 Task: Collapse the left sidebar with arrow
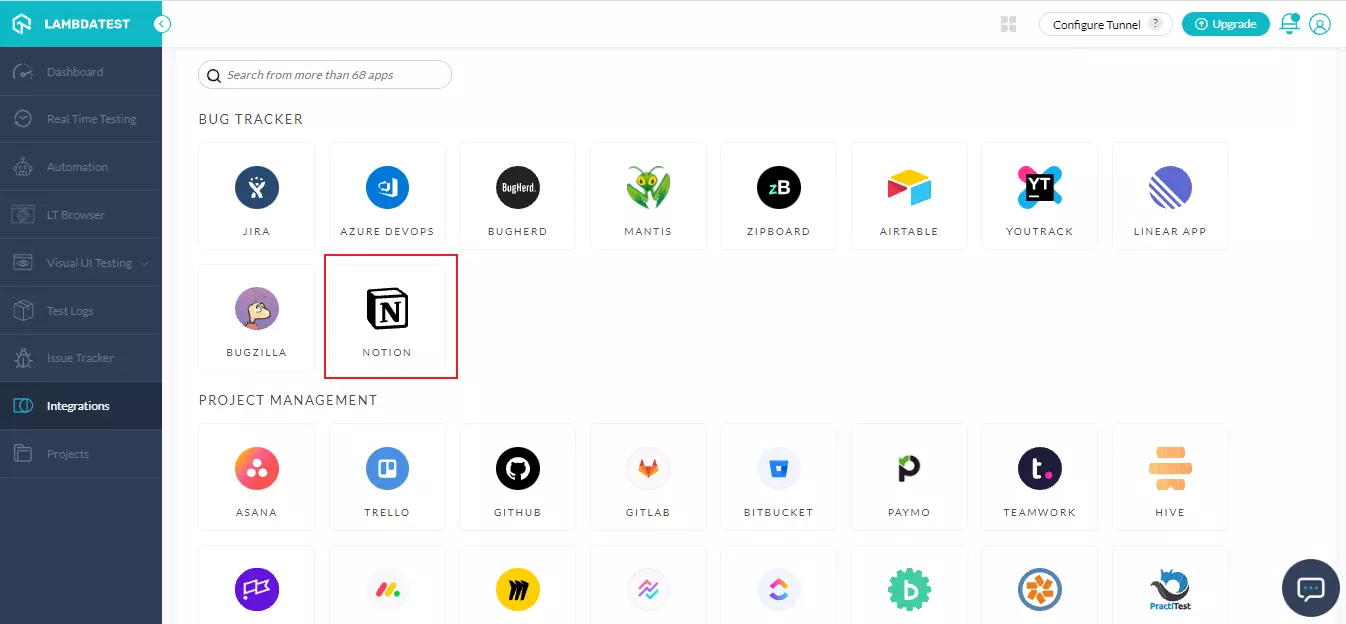162,24
